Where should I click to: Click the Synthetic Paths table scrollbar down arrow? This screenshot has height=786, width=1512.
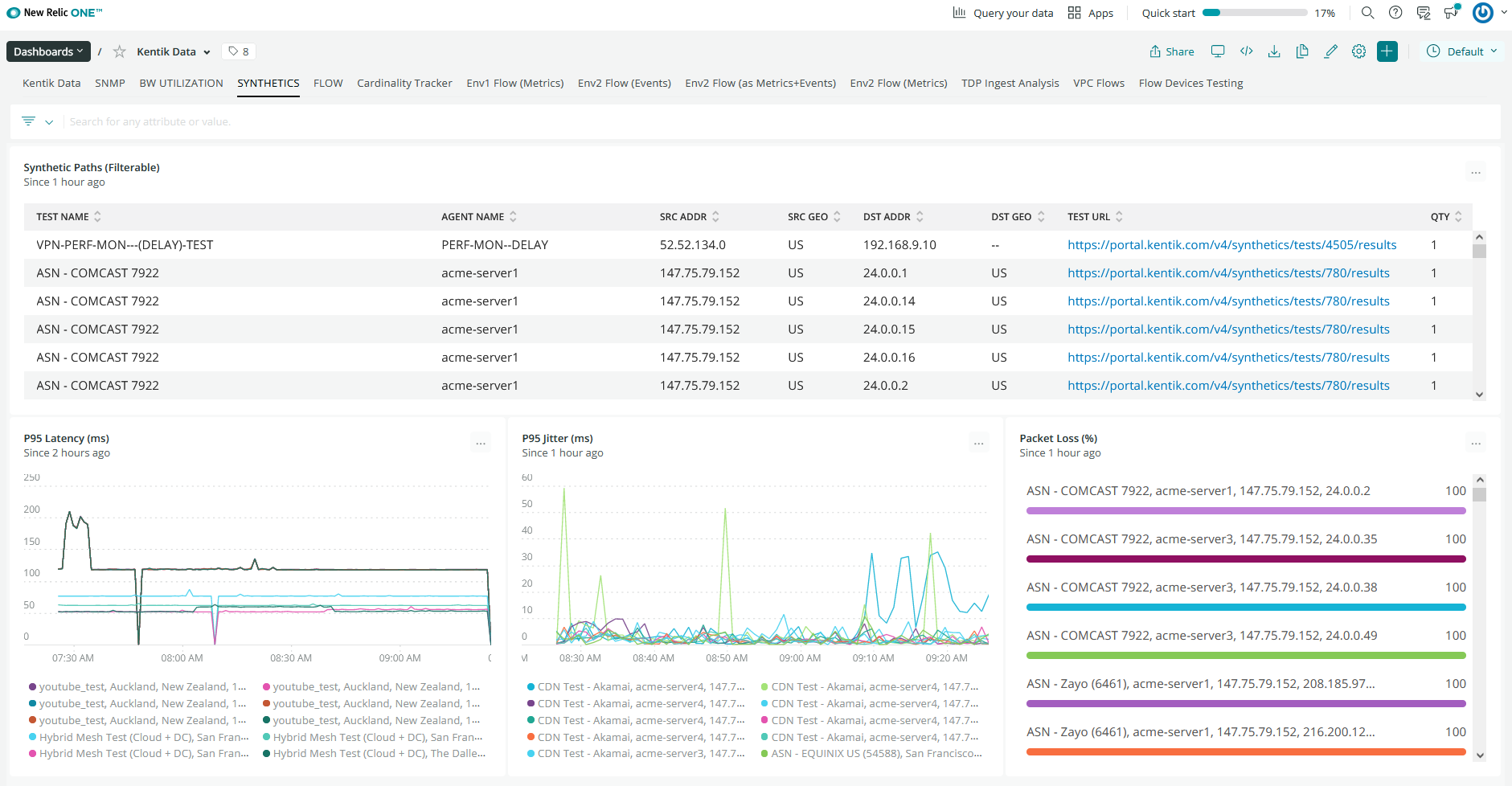pos(1479,395)
